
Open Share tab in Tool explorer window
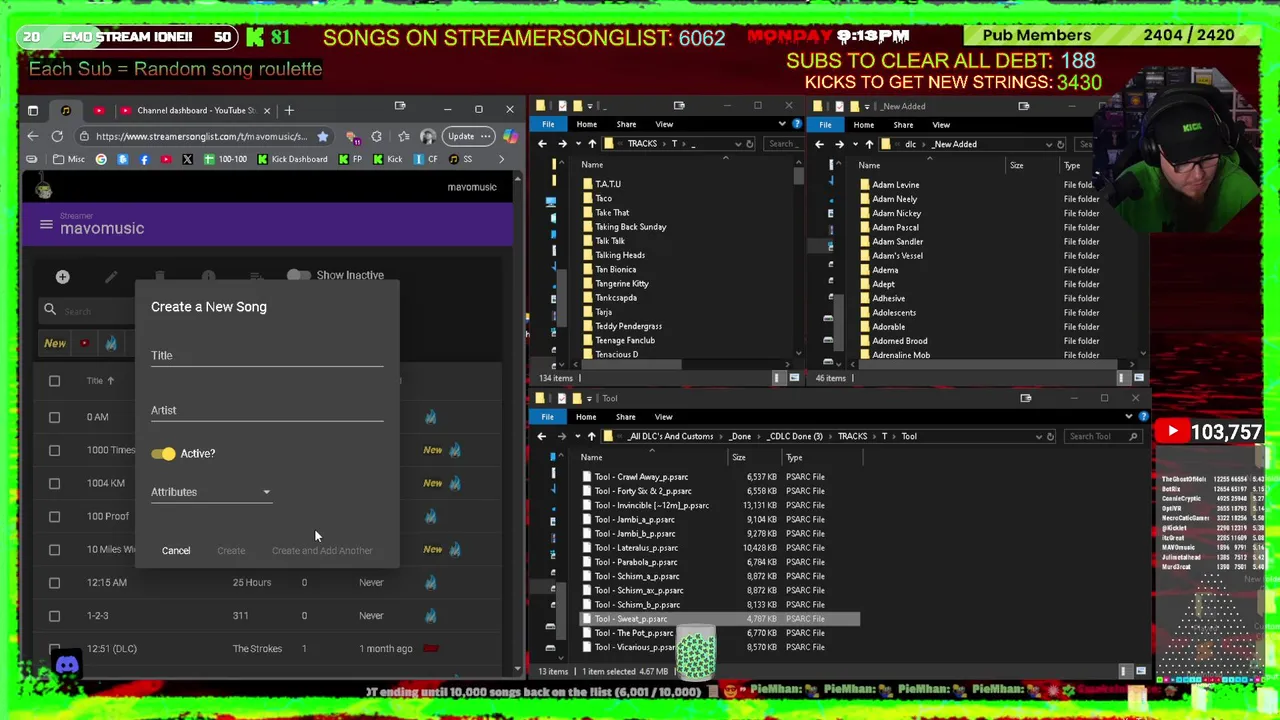[625, 416]
